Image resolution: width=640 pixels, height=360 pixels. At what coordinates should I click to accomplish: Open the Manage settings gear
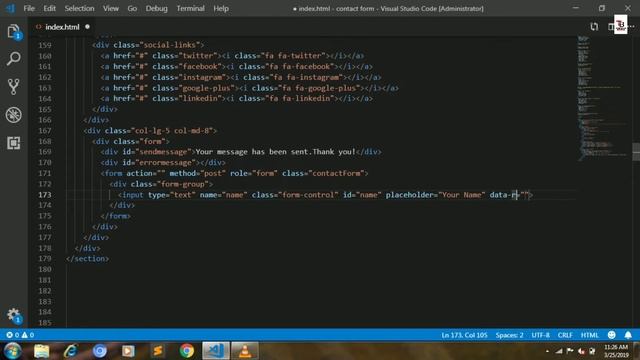13,315
